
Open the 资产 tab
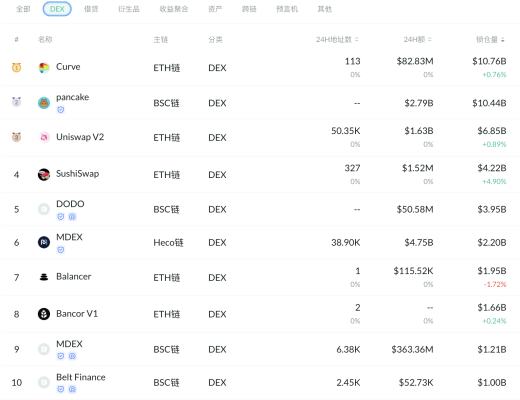(x=215, y=9)
